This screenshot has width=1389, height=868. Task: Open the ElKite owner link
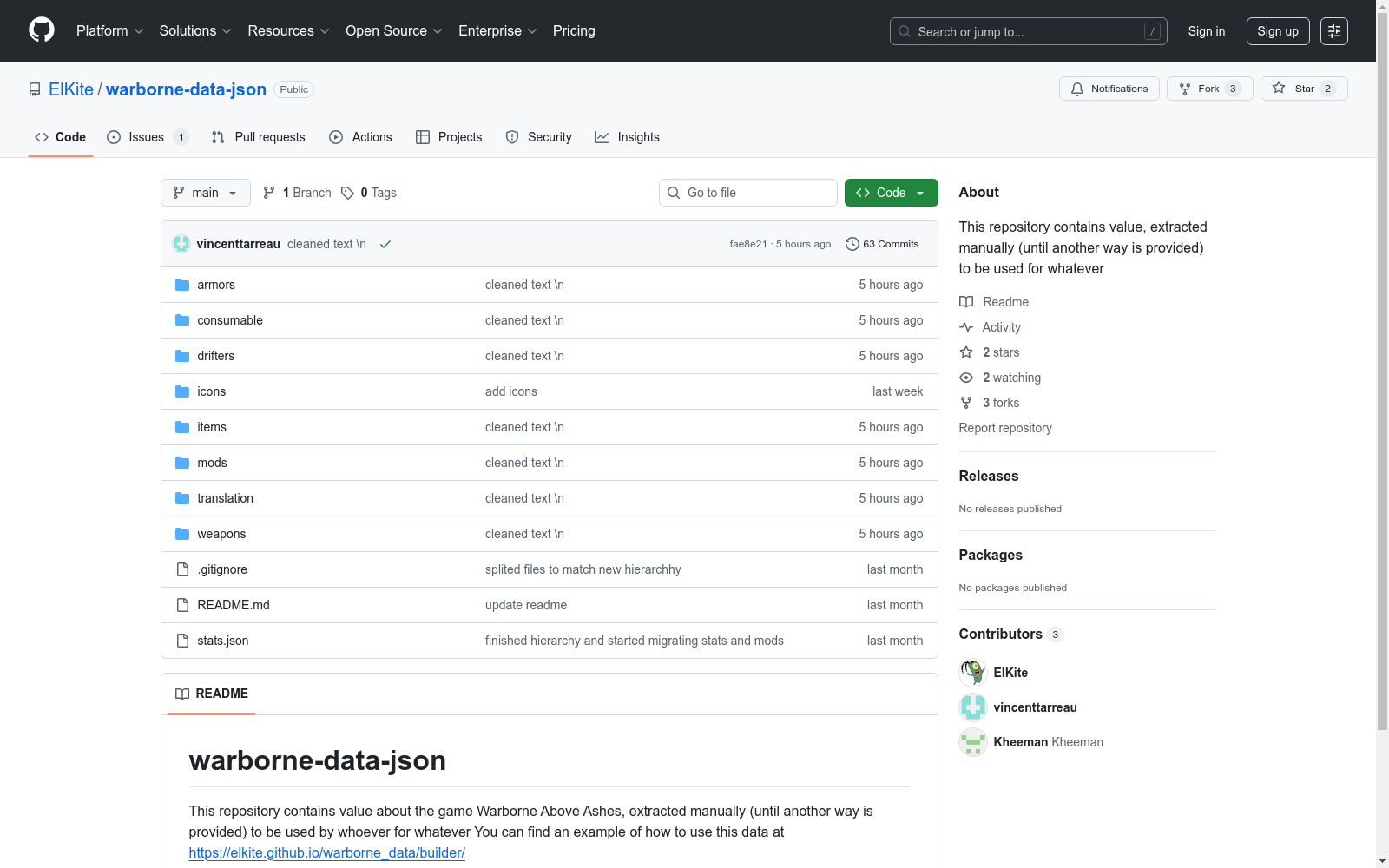click(71, 89)
